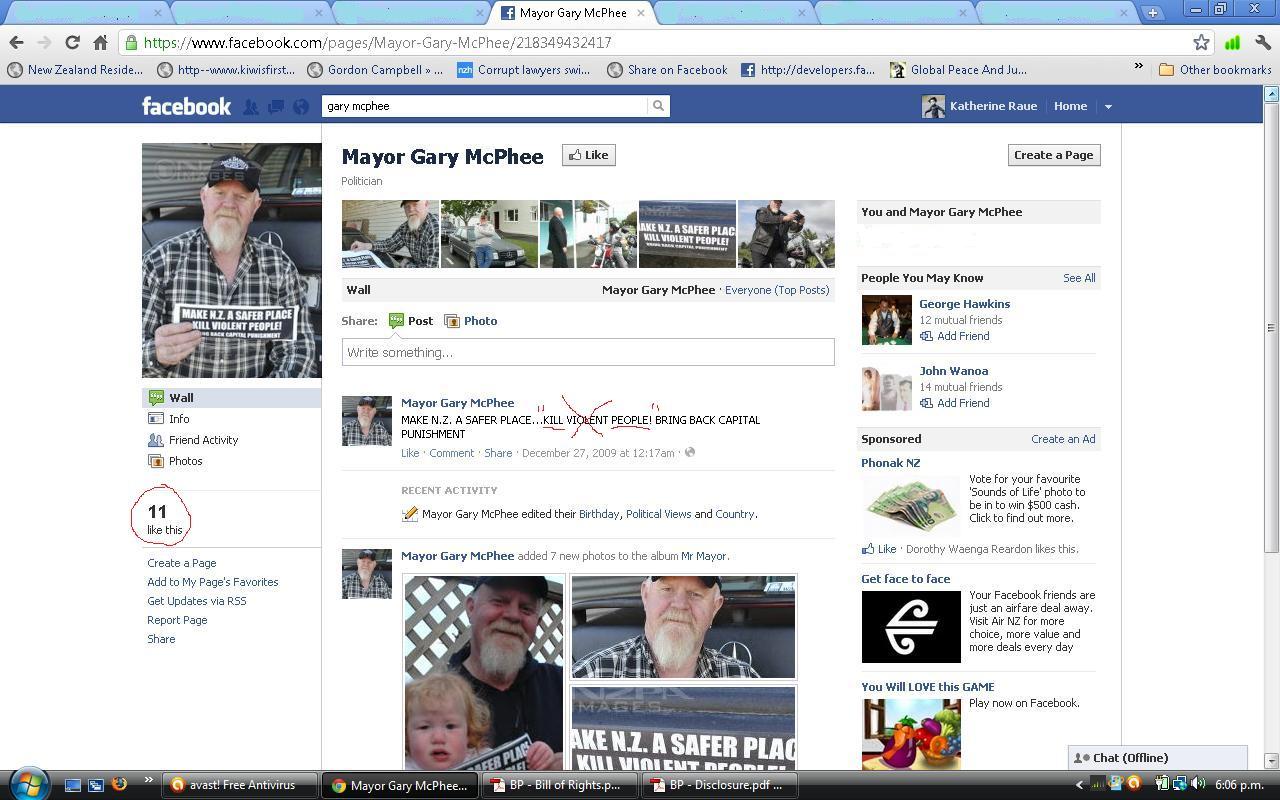Go to browser Home icon
The image size is (1280, 800).
coord(100,42)
